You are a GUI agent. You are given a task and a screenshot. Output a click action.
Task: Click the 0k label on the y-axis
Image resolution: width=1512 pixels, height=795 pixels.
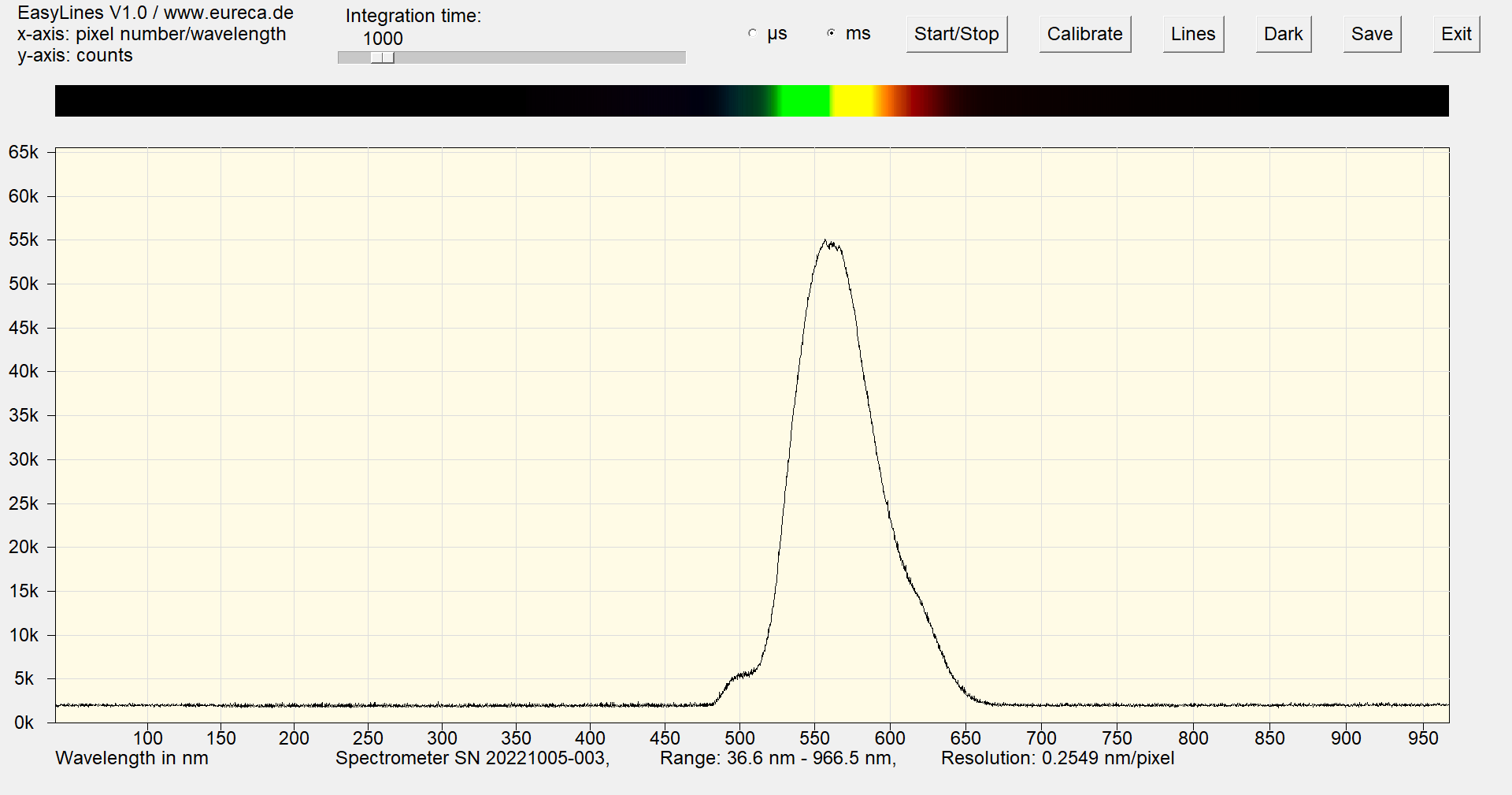pyautogui.click(x=24, y=723)
